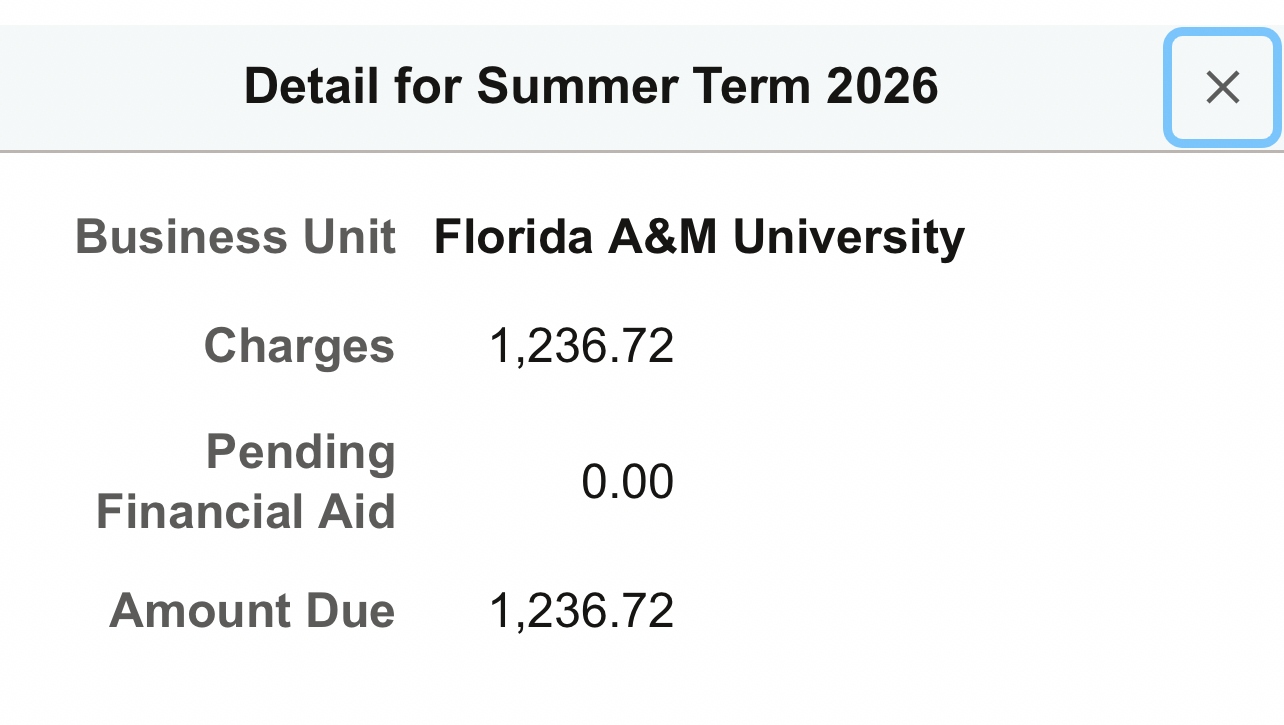
Task: Select the Business Unit label
Action: coord(236,238)
